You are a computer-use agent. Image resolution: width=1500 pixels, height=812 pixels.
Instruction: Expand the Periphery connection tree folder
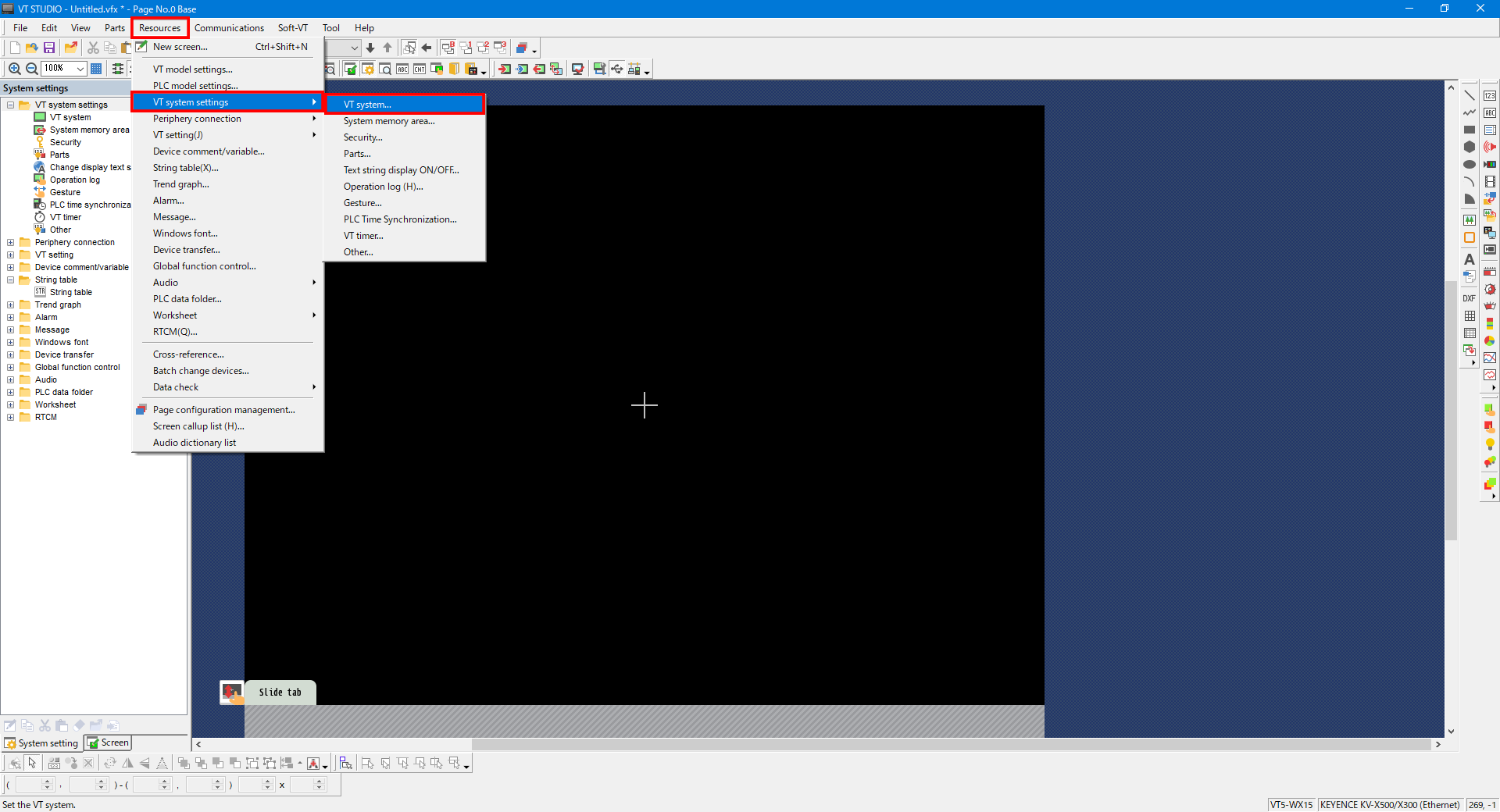pos(11,242)
